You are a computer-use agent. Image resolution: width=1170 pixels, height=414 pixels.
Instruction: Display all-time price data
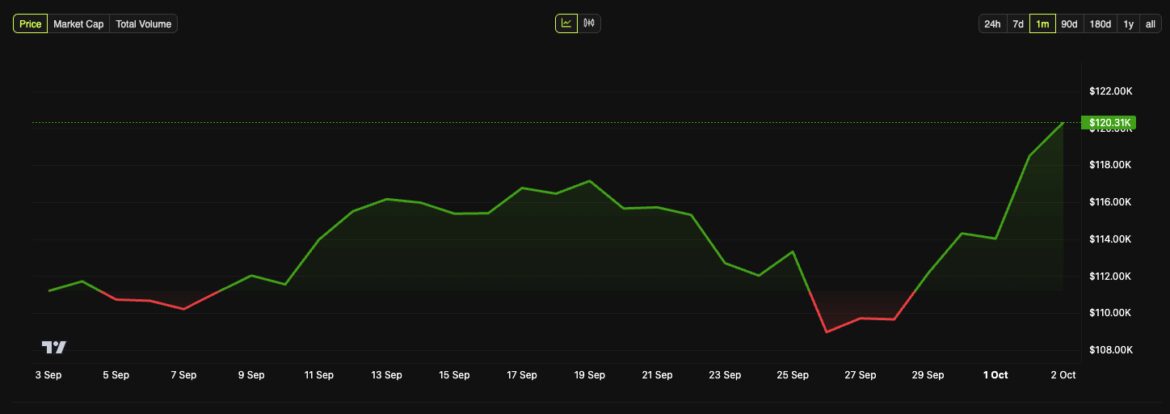tap(1150, 24)
